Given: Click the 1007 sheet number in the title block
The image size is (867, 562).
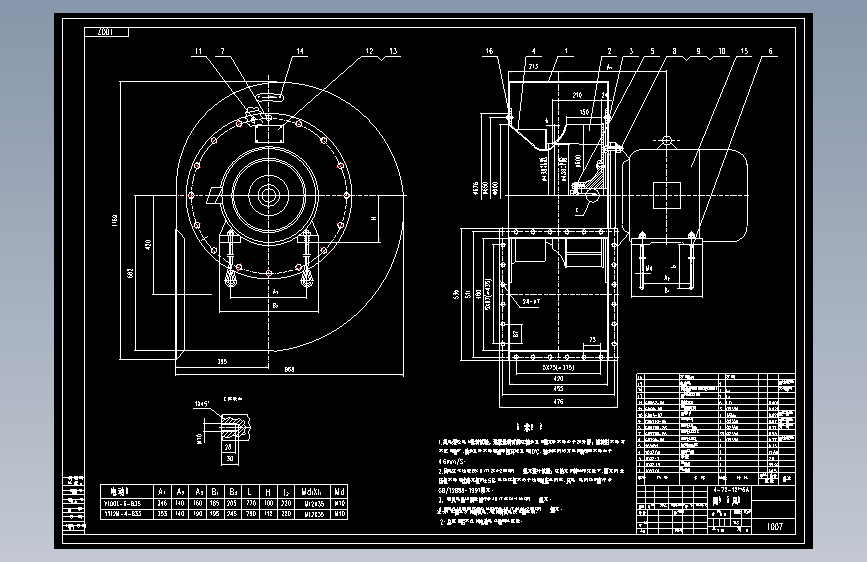Looking at the screenshot, I should [775, 527].
